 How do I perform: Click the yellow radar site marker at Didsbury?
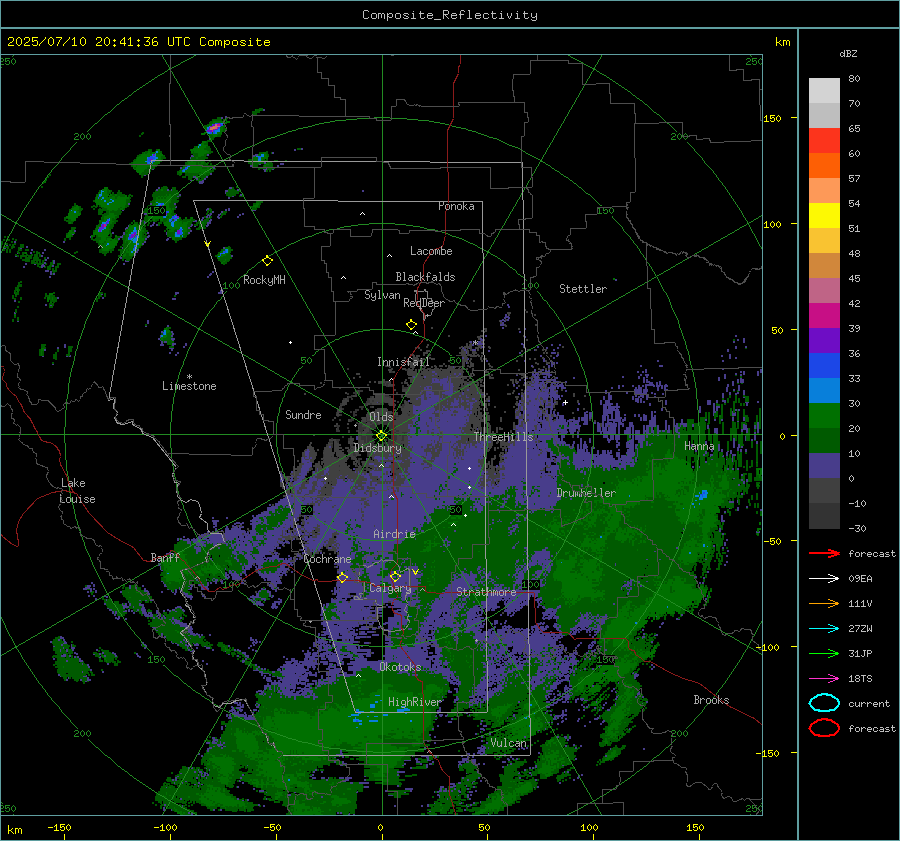tap(381, 436)
